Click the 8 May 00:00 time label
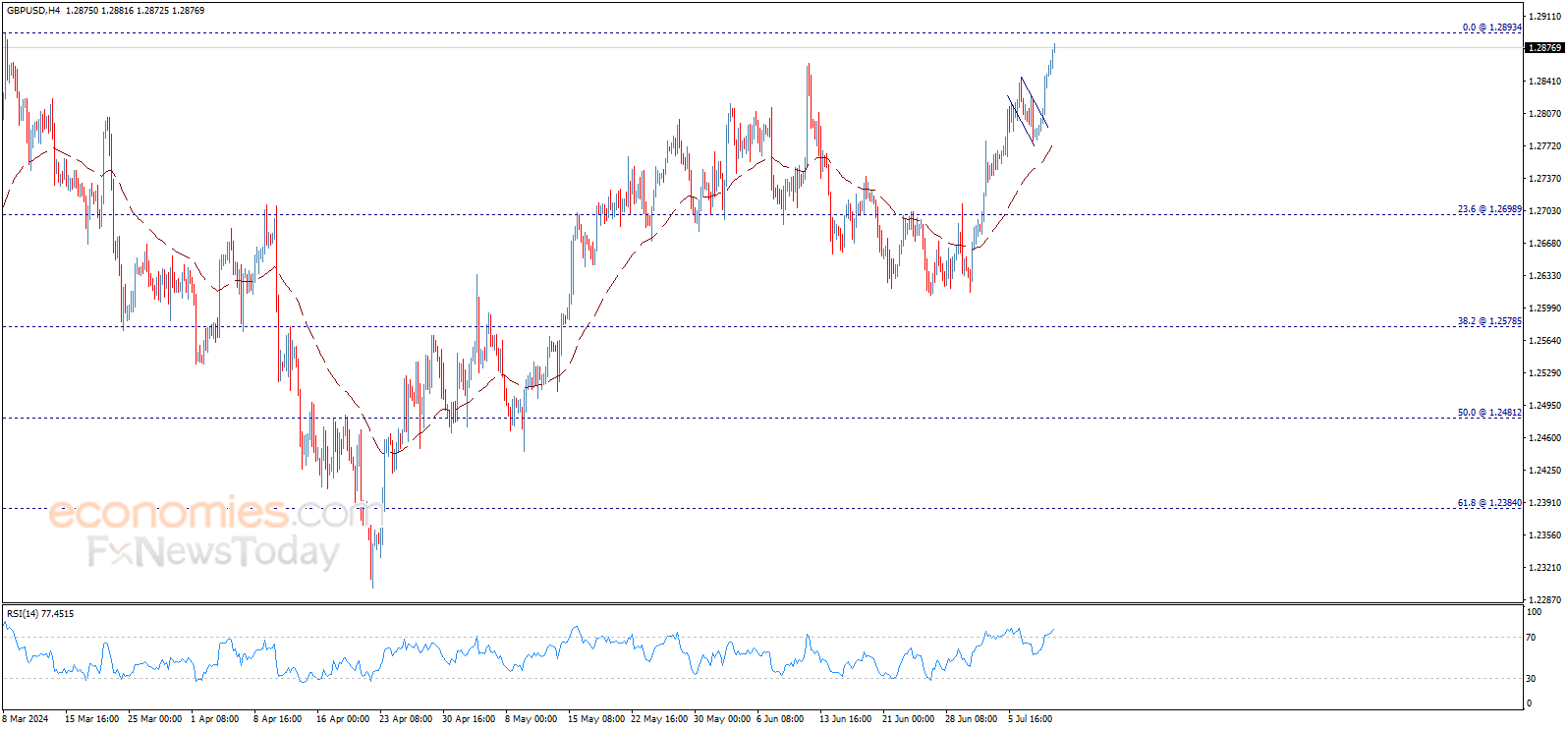Image resolution: width=1568 pixels, height=730 pixels. [x=531, y=719]
